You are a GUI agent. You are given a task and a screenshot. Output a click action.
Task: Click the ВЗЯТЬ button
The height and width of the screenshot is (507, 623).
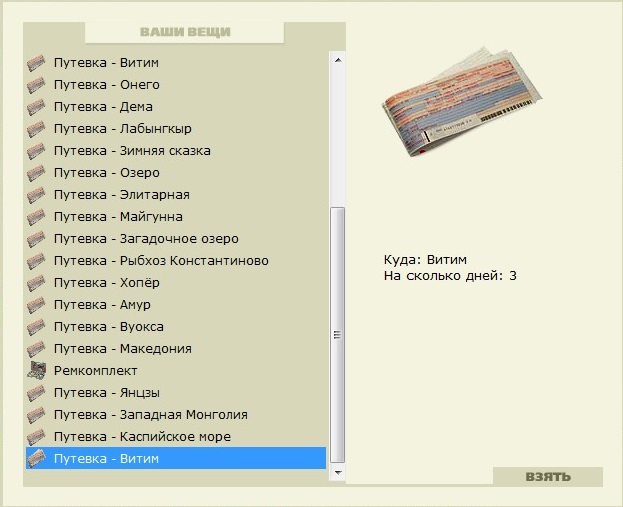(x=548, y=476)
